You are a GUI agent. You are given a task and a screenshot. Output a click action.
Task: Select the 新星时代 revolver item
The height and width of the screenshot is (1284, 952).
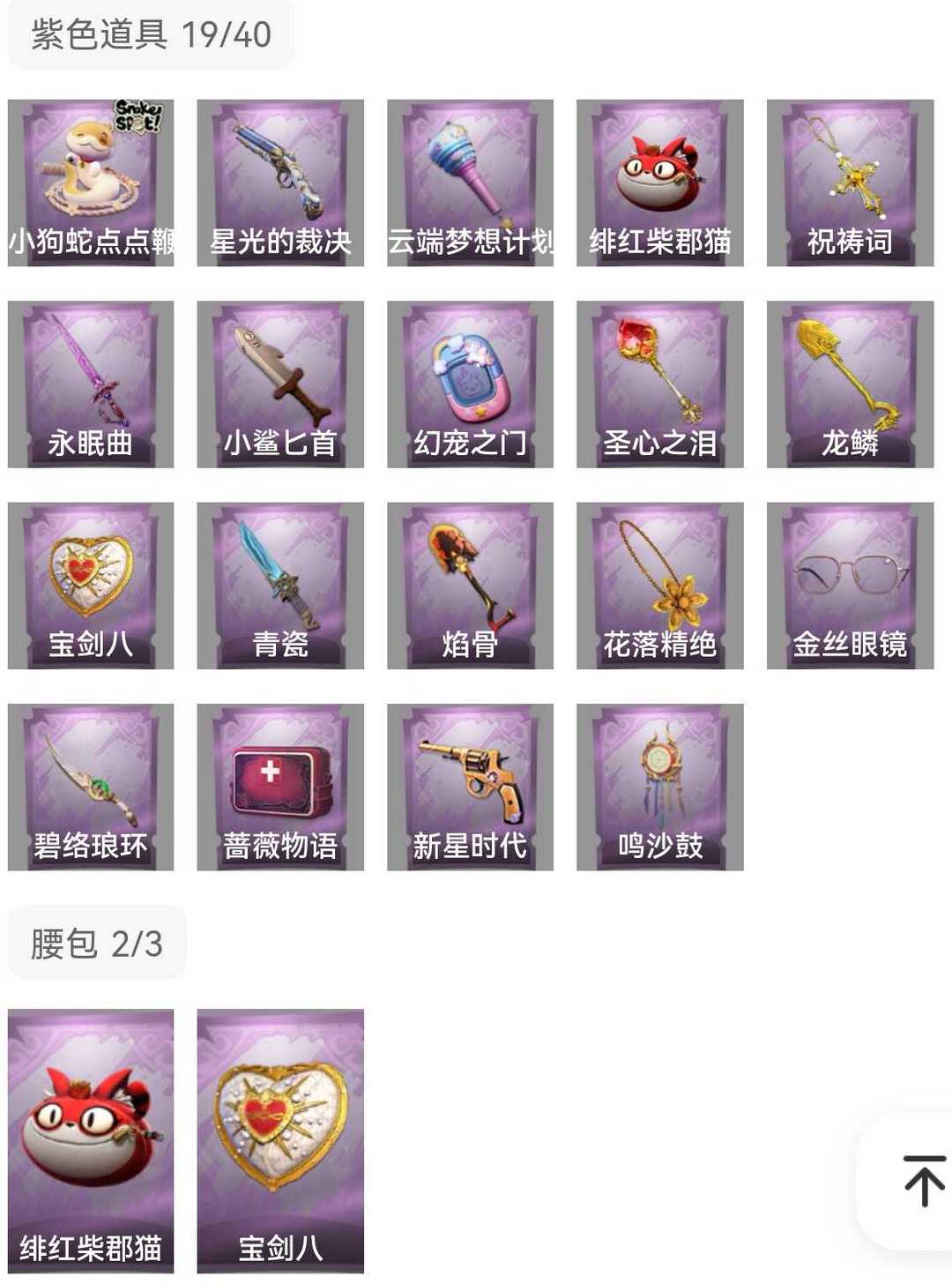coord(471,788)
